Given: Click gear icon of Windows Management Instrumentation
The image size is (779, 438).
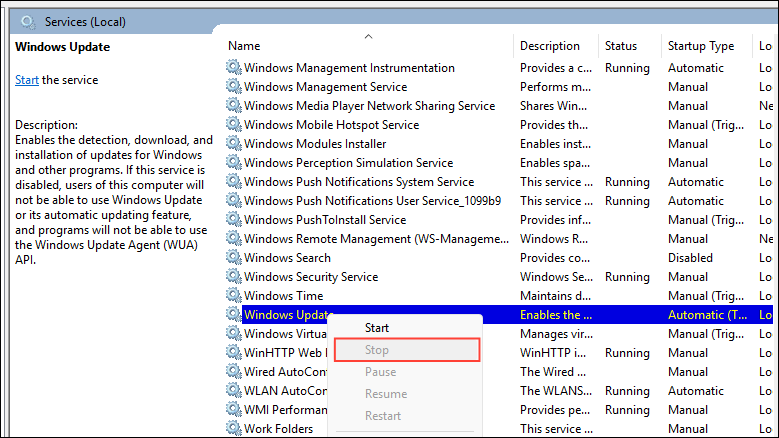Looking at the screenshot, I should click(234, 67).
